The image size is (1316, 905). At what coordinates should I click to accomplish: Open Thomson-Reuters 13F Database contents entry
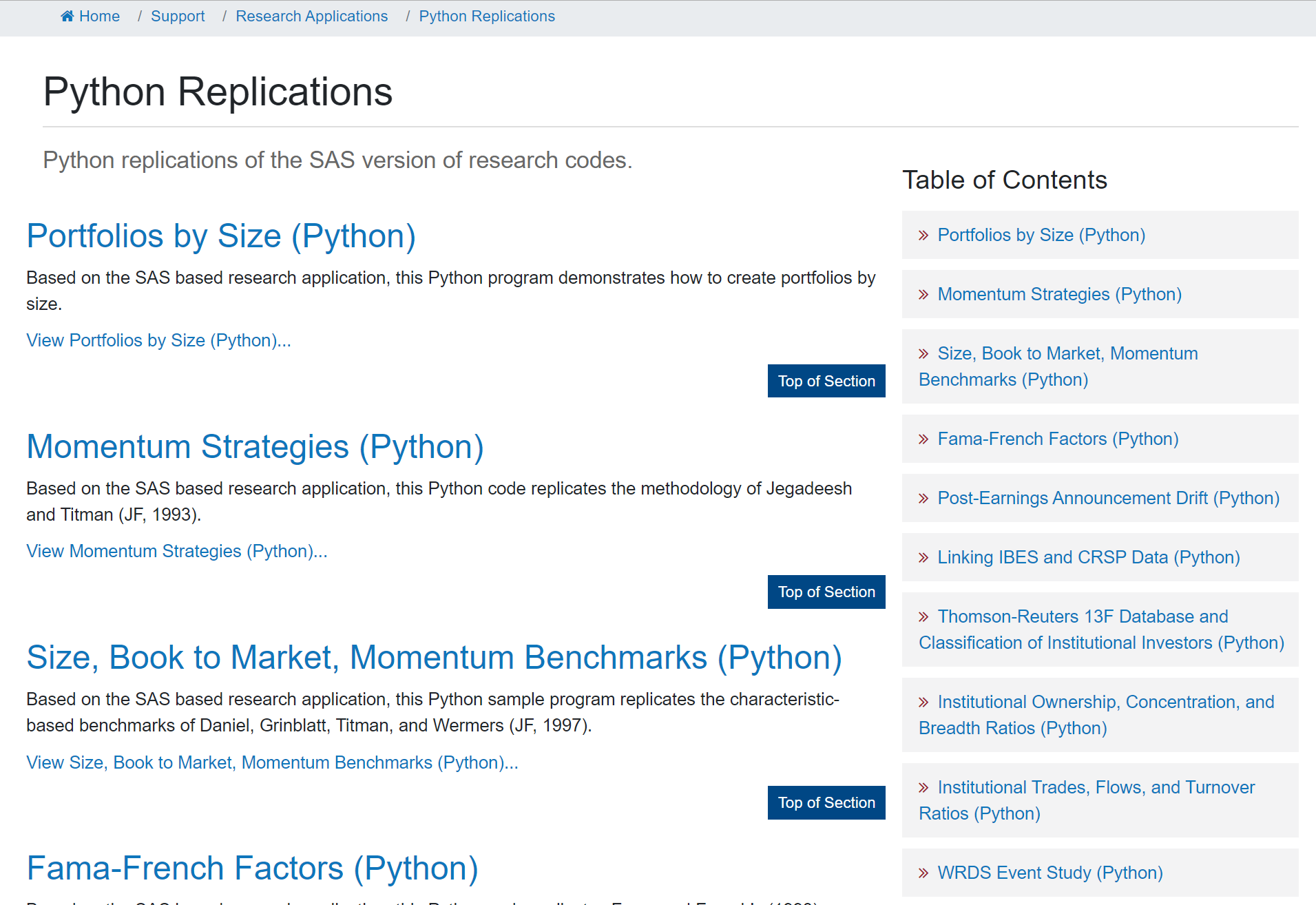1100,630
